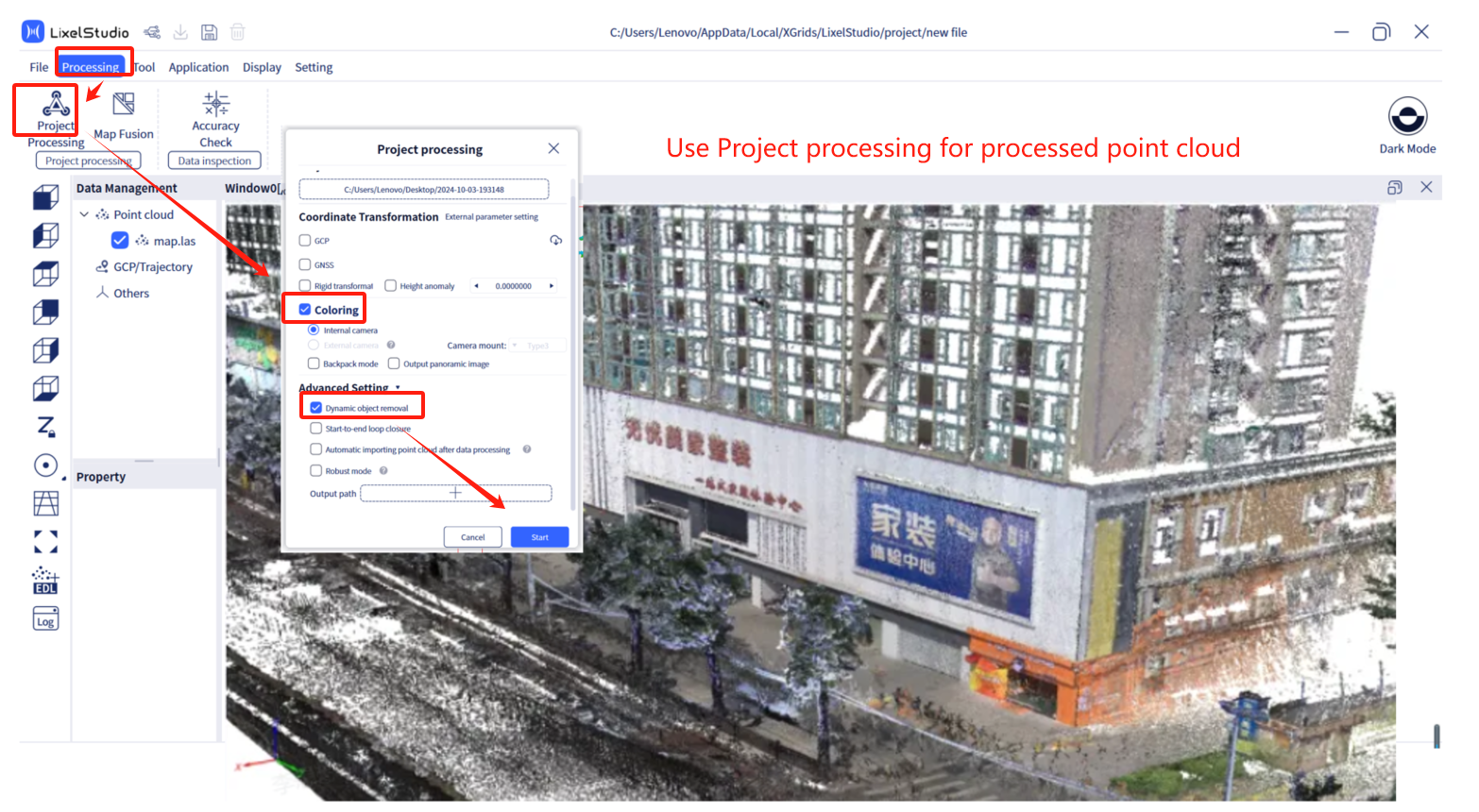
Task: Select the left-face cube view icon
Action: [x=45, y=235]
